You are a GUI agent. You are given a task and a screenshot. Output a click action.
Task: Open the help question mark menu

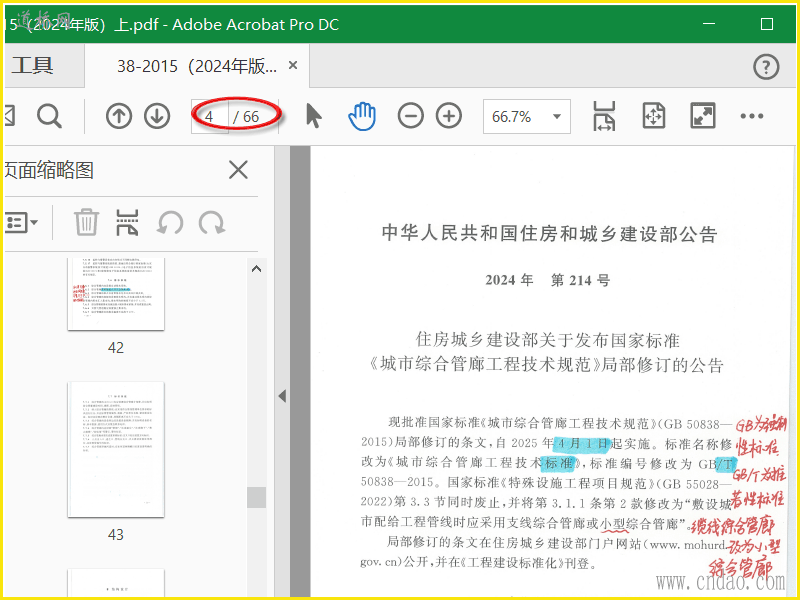click(x=766, y=67)
